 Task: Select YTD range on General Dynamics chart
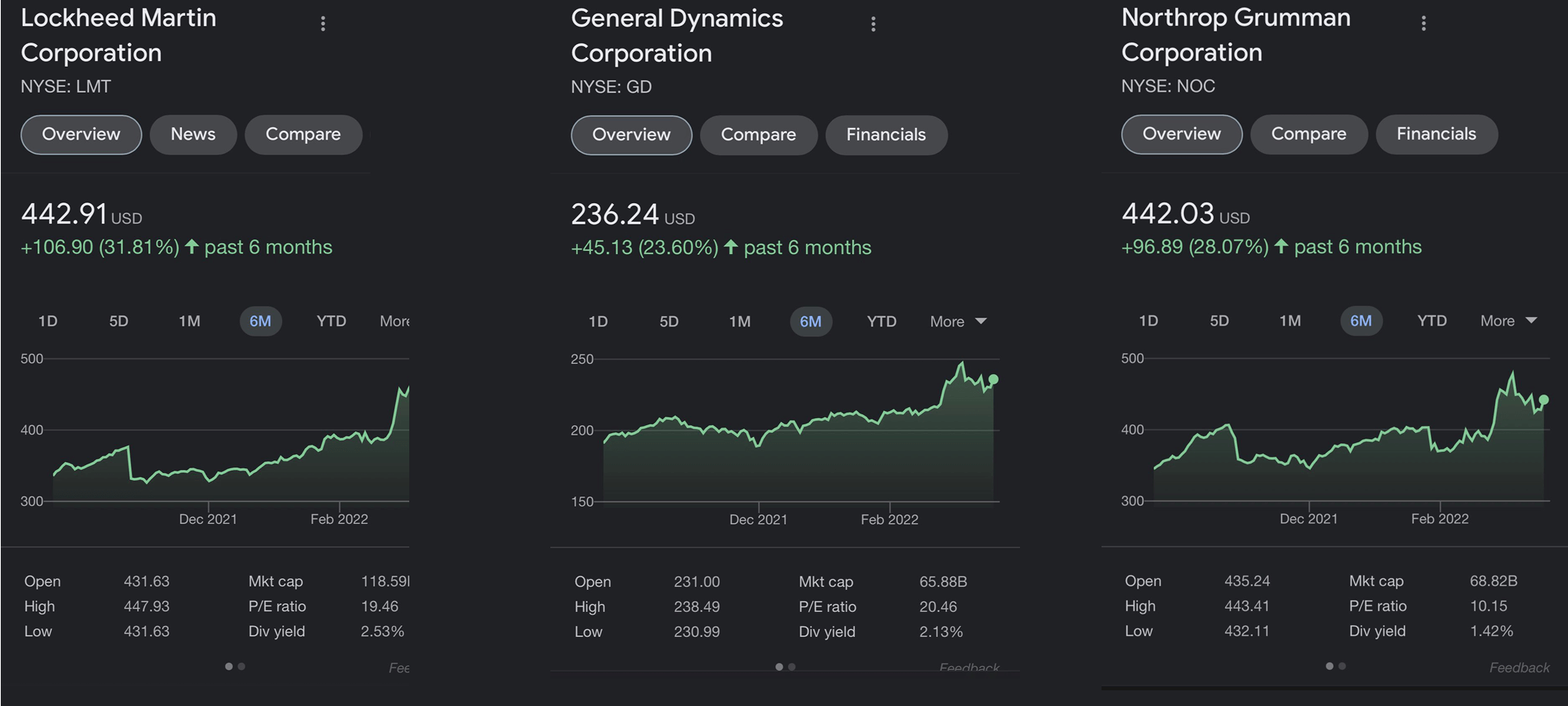click(881, 322)
